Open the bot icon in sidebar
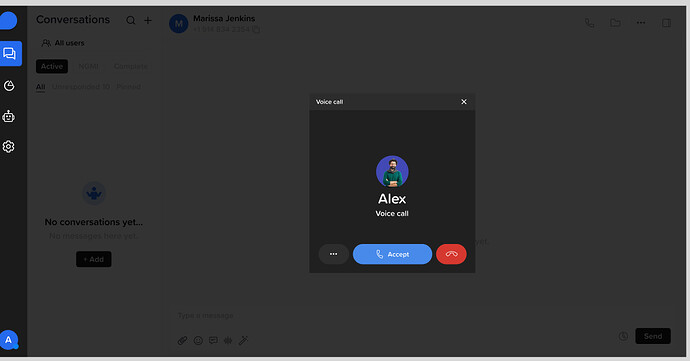The width and height of the screenshot is (690, 361). click(x=8, y=116)
